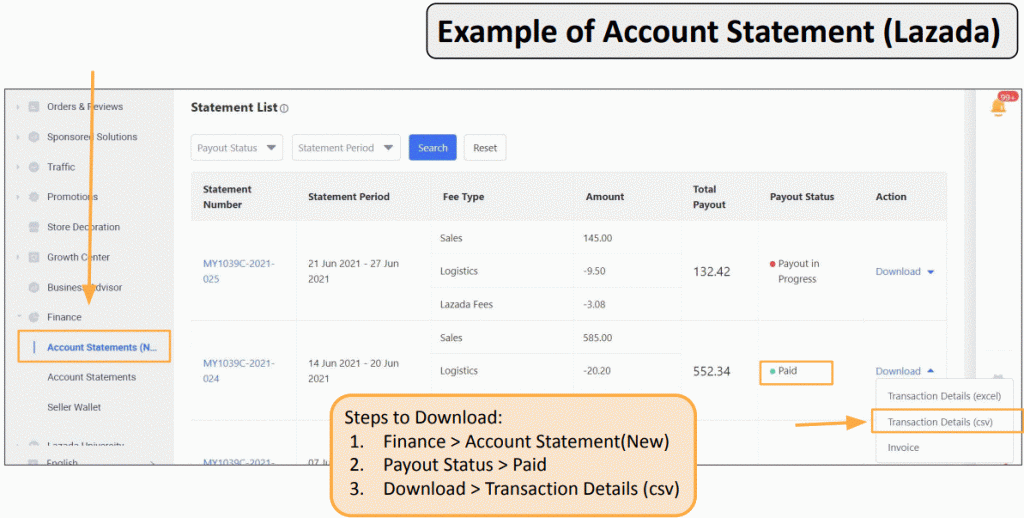Image resolution: width=1024 pixels, height=518 pixels.
Task: Click the page's vertical scrollbar track
Action: point(971,278)
